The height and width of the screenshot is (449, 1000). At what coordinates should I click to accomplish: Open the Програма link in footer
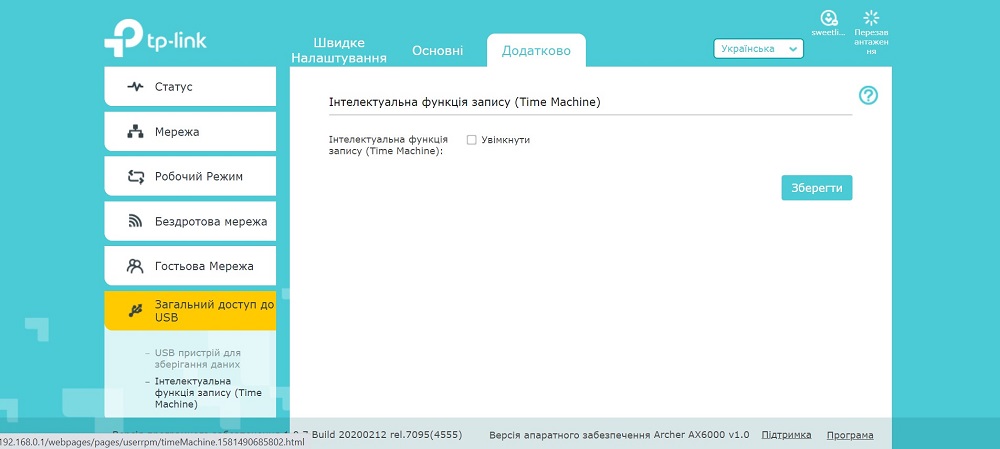(850, 435)
